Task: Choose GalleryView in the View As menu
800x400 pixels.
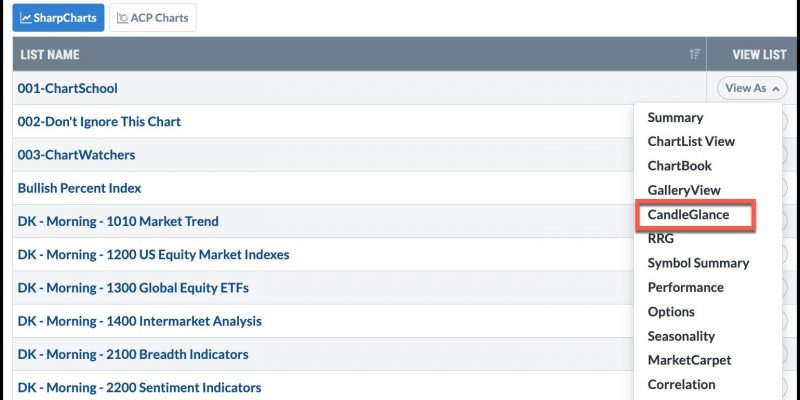Action: point(684,190)
